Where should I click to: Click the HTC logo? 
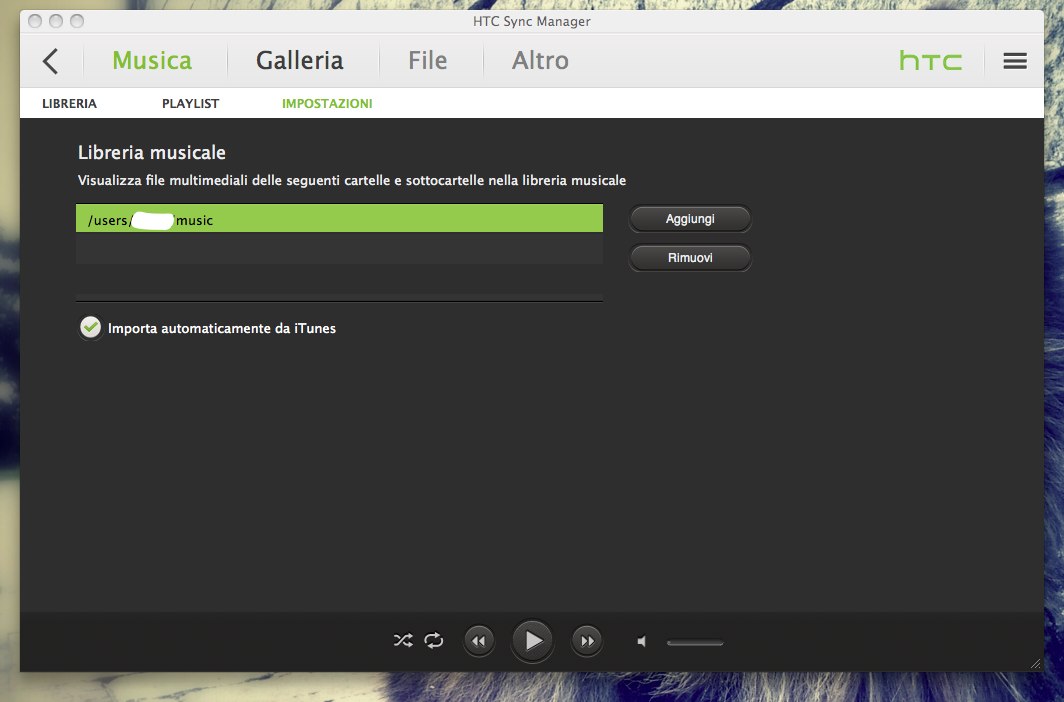(x=930, y=61)
